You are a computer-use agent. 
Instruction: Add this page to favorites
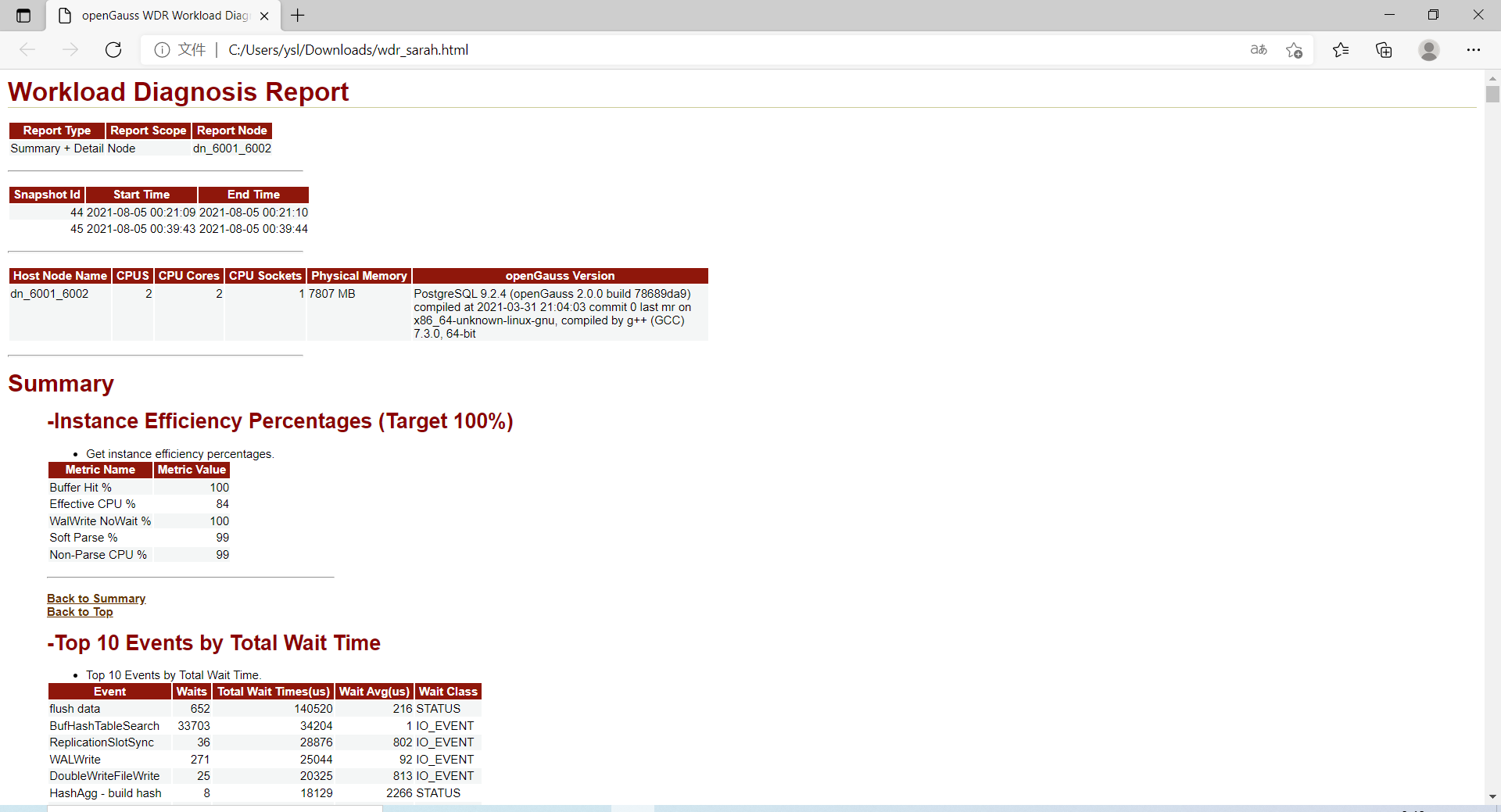point(1294,50)
